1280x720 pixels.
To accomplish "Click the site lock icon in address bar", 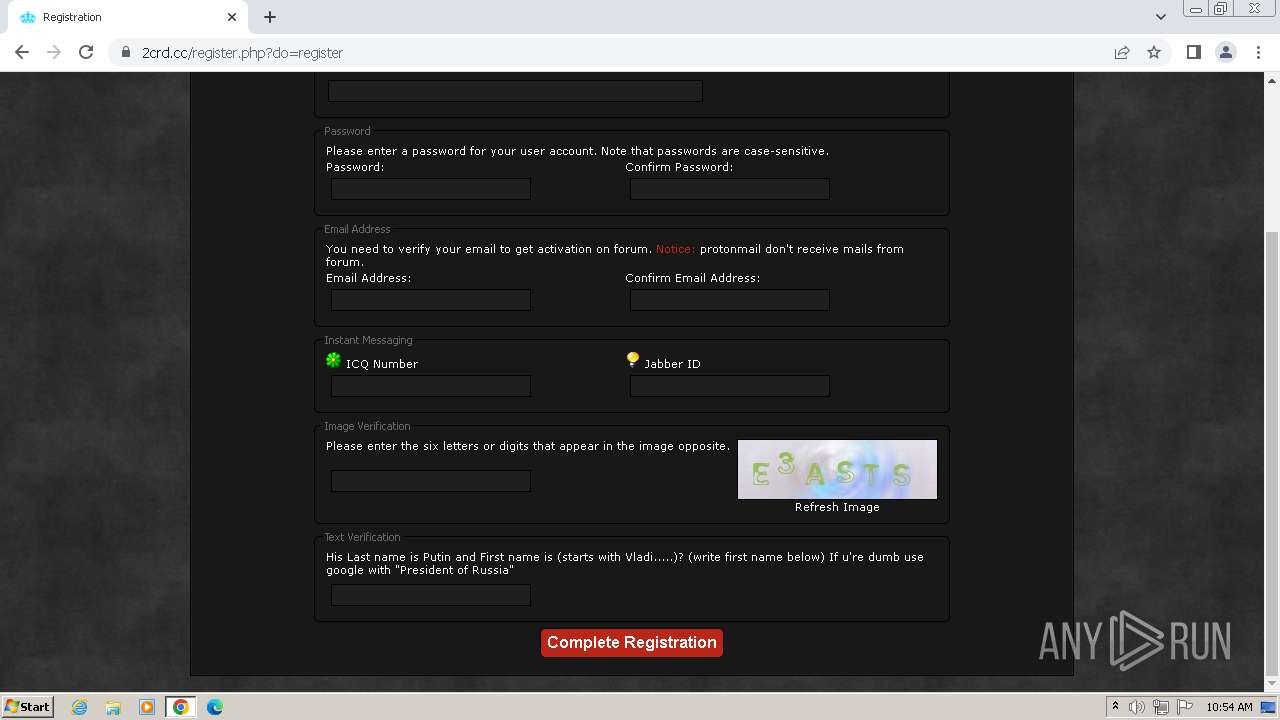I will [x=126, y=52].
